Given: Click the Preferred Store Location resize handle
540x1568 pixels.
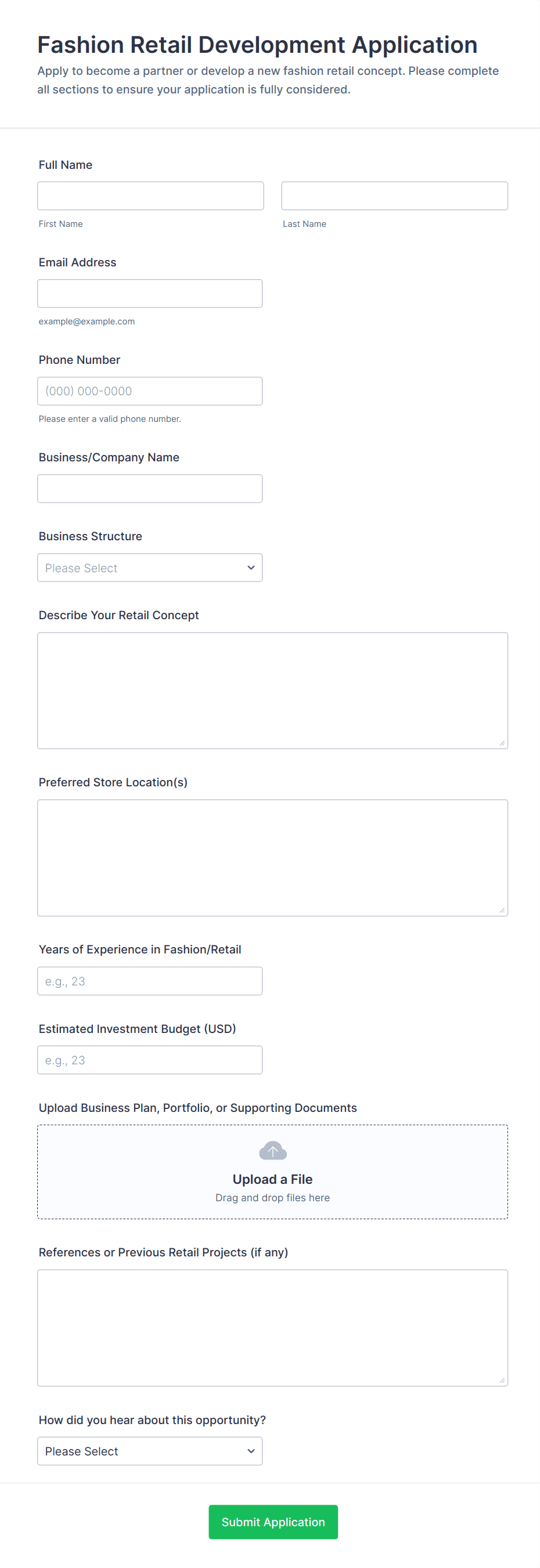Looking at the screenshot, I should click(502, 910).
